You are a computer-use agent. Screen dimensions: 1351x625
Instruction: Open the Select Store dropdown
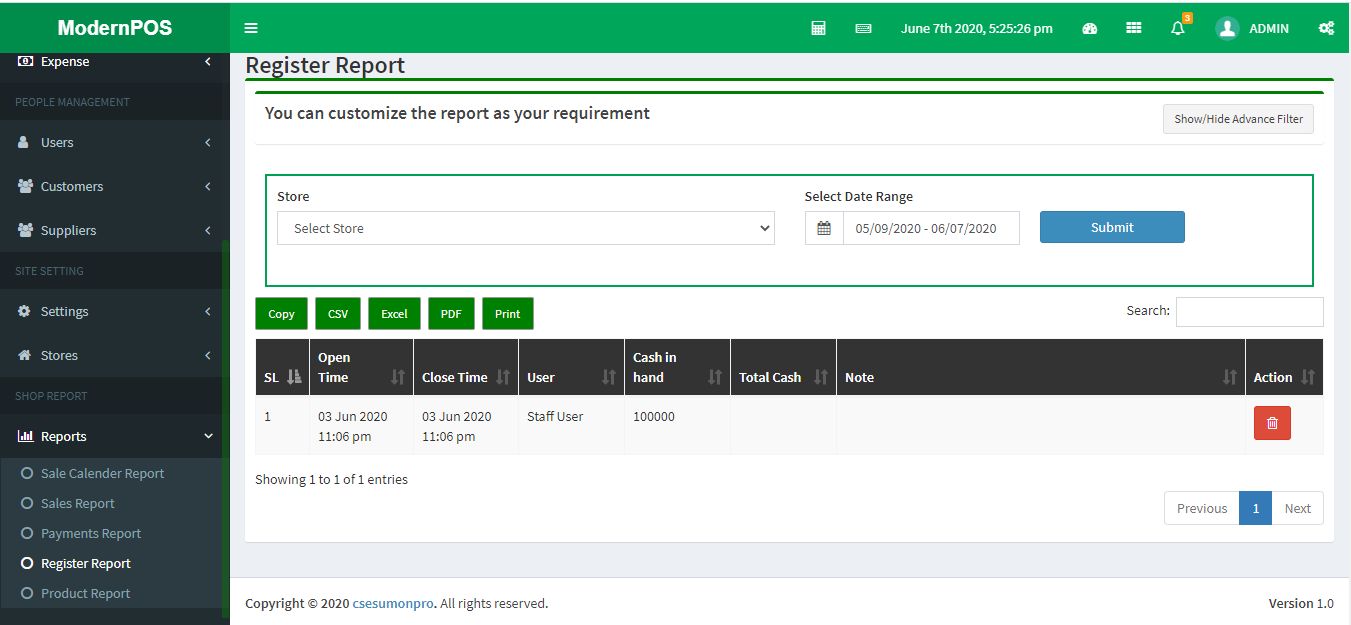coord(525,228)
